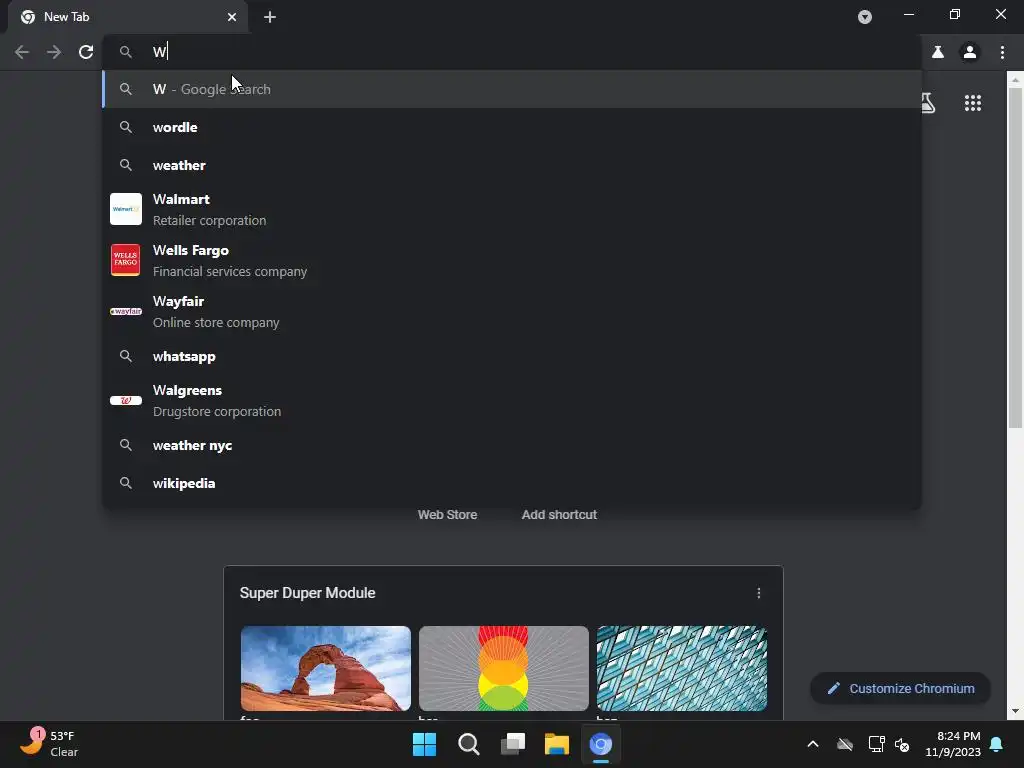Open the notifications bell
Screen dimensions: 1024x768
coord(997,744)
